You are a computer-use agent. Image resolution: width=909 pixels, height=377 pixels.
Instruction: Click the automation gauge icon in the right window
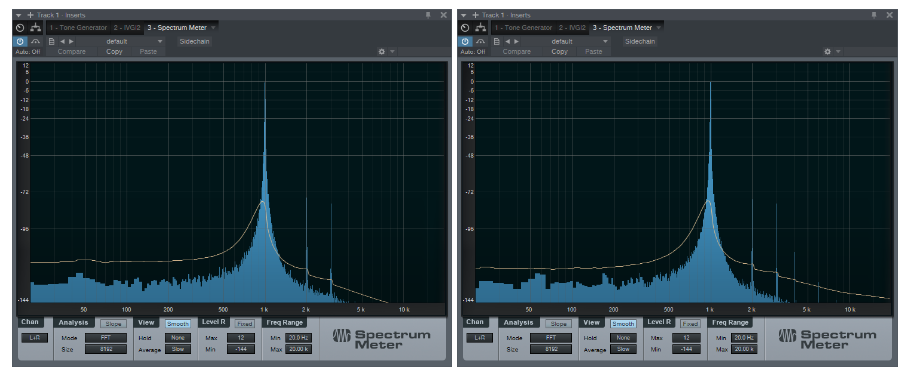coord(481,42)
